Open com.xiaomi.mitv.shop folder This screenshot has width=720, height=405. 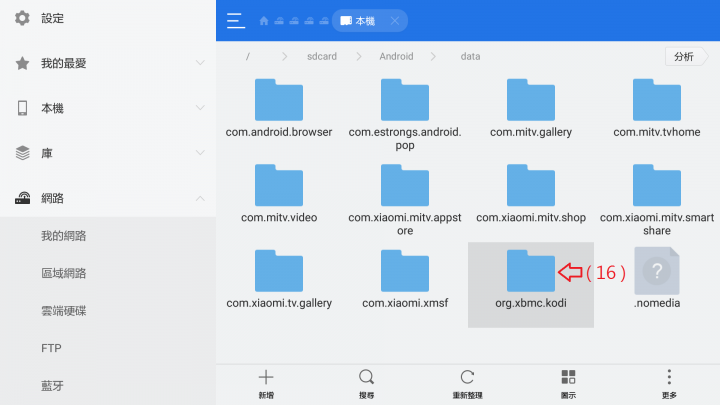tap(531, 194)
